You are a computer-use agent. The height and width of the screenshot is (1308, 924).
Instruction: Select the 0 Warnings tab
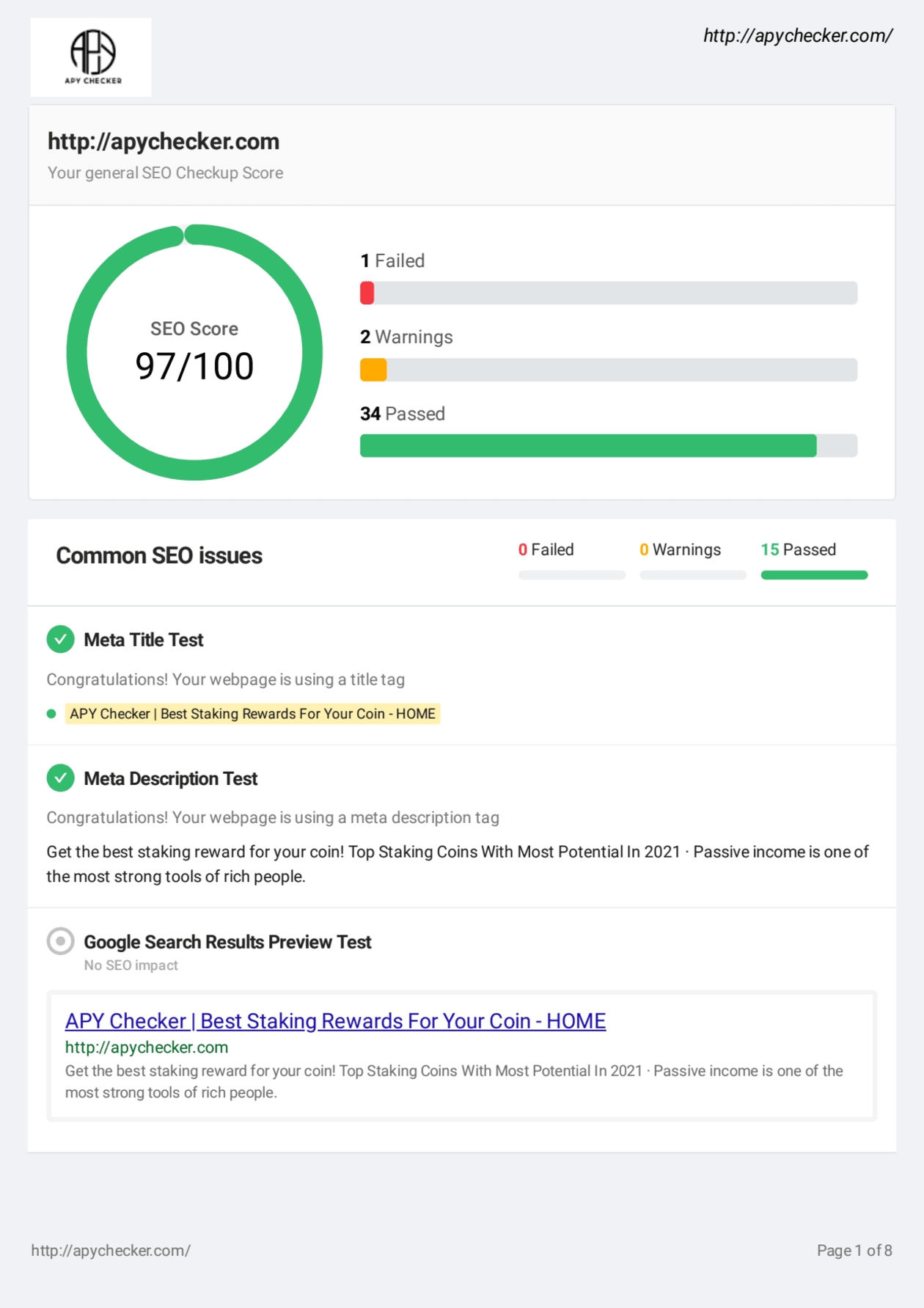(680, 550)
